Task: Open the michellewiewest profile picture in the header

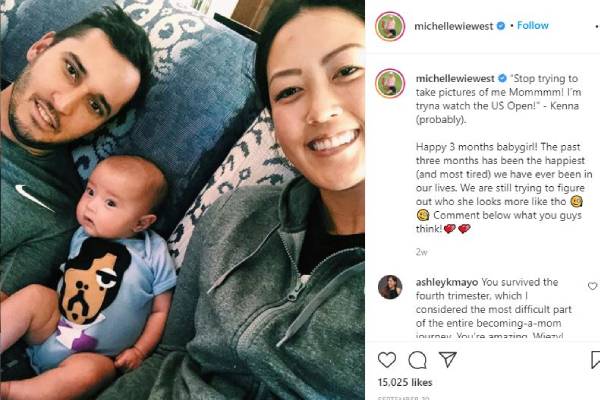Action: pos(390,26)
